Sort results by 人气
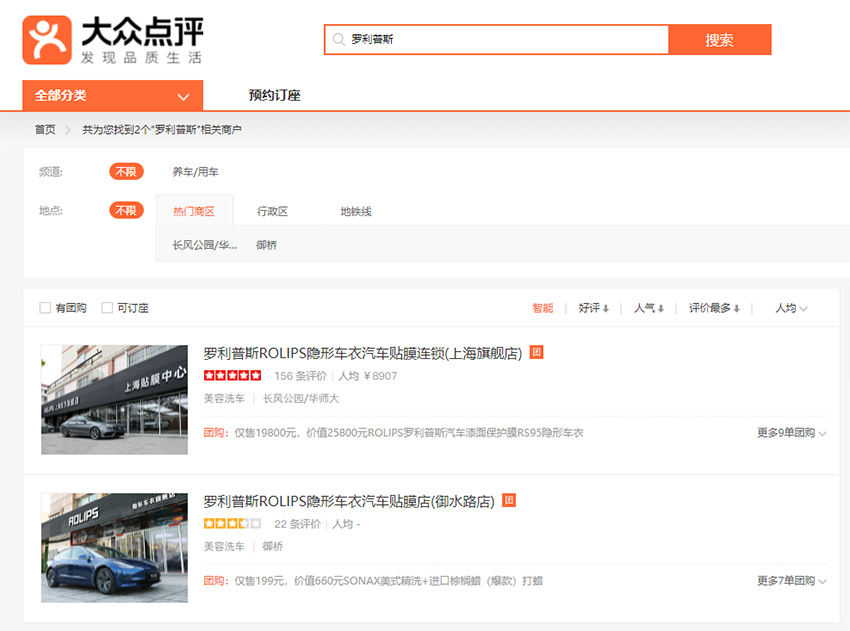The image size is (850, 631). tap(649, 308)
